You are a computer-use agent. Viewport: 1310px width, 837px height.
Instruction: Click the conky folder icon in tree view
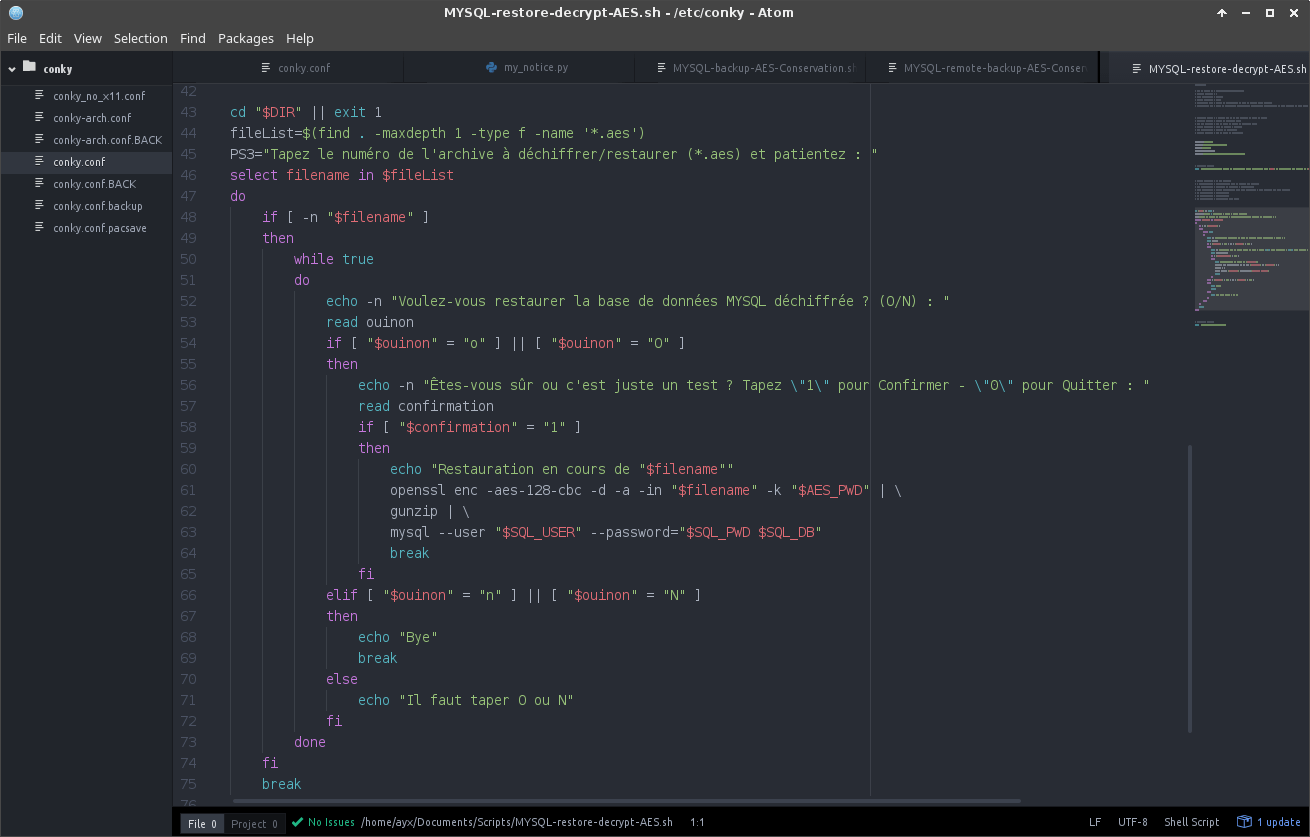click(29, 68)
